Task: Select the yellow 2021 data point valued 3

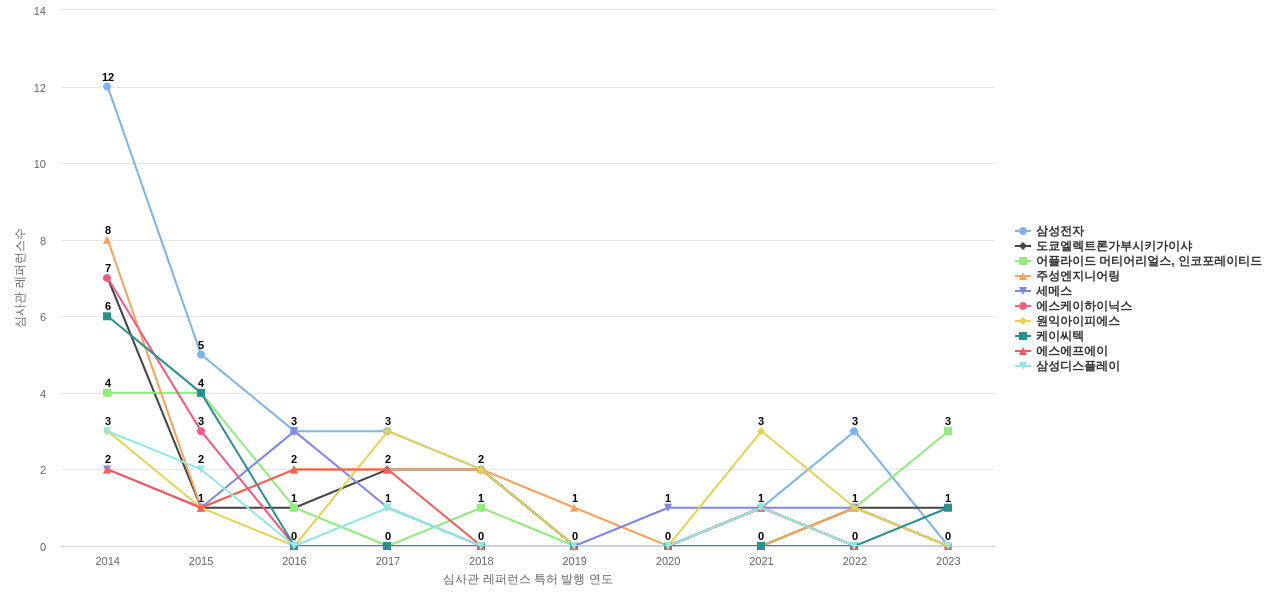Action: pos(761,431)
